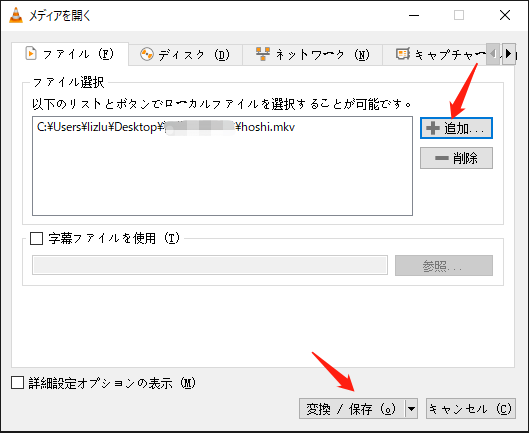The width and height of the screenshot is (529, 433).
Task: Click the tab scroll right arrow
Action: (x=509, y=54)
